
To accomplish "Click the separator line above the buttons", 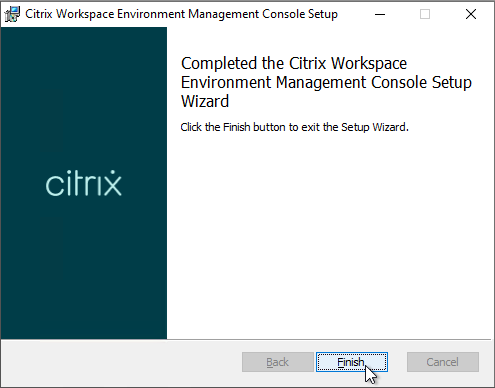I will click(246, 339).
